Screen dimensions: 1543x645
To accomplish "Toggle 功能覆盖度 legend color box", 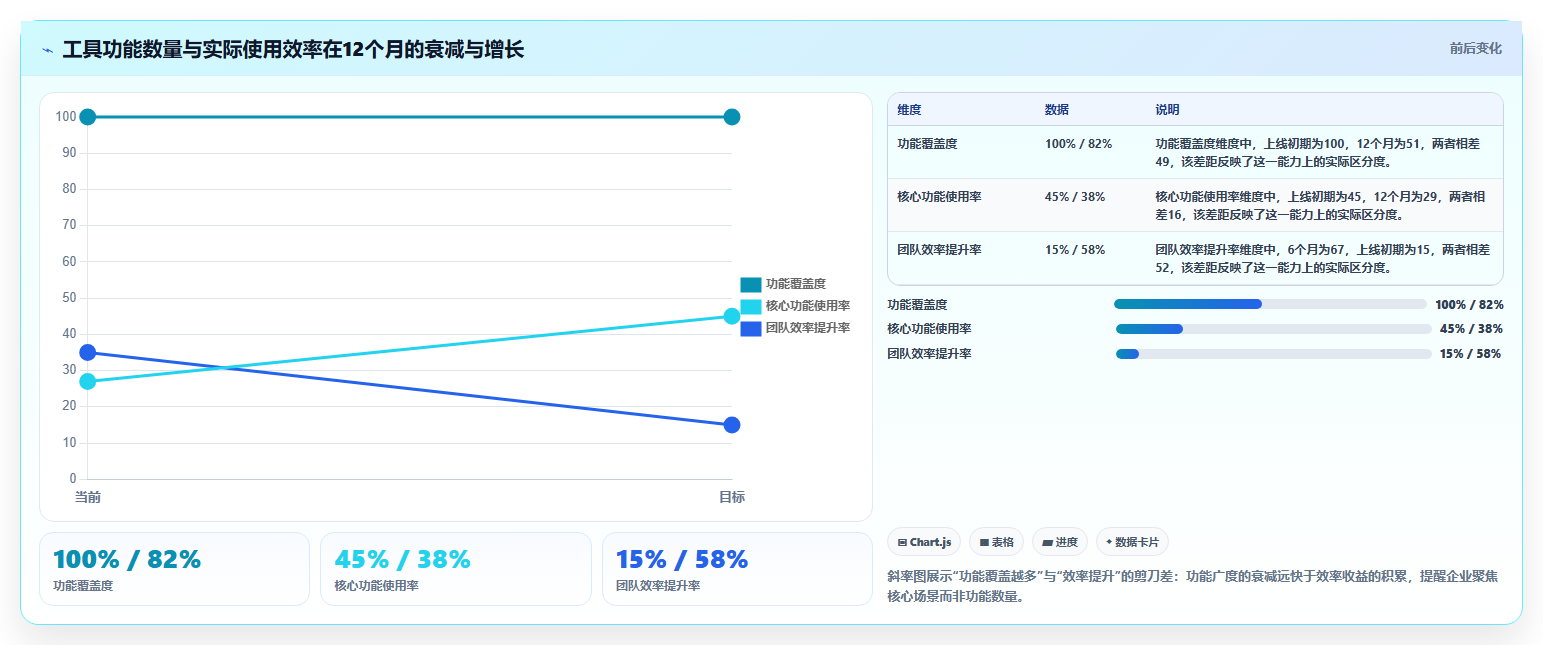I will (x=751, y=284).
